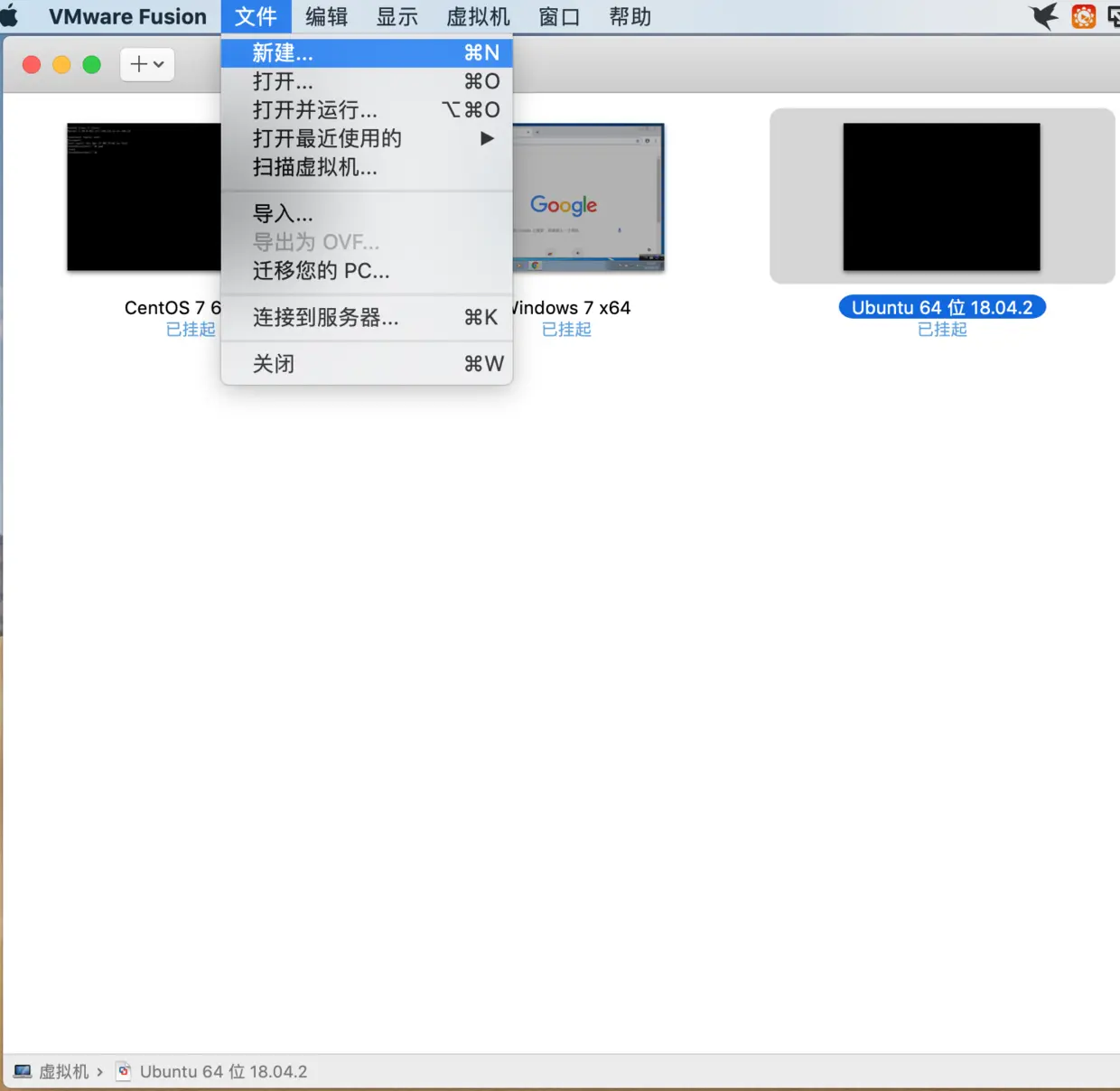Viewport: 1120px width, 1091px height.
Task: Select the Ubuntu 64 位 18.04.2 machine
Action: [941, 197]
